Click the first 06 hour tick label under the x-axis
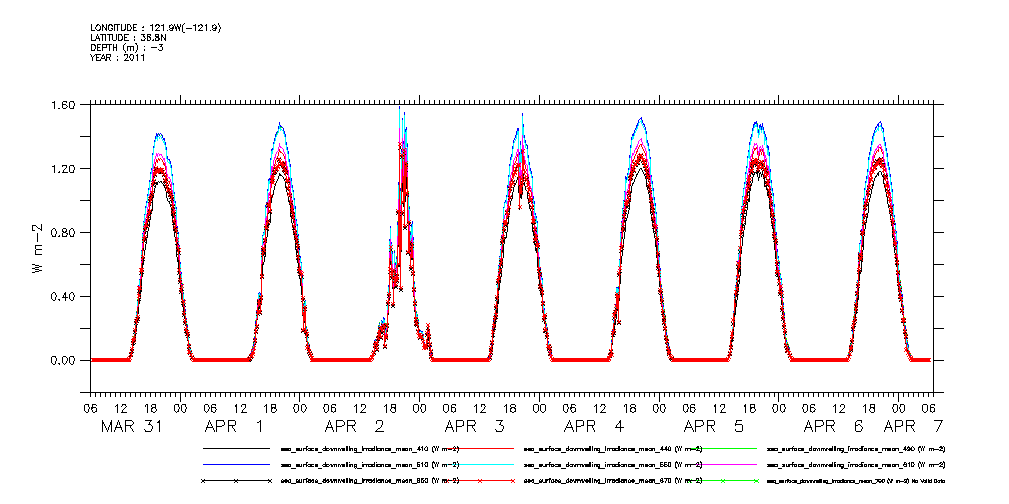The height and width of the screenshot is (504, 1009). [91, 407]
